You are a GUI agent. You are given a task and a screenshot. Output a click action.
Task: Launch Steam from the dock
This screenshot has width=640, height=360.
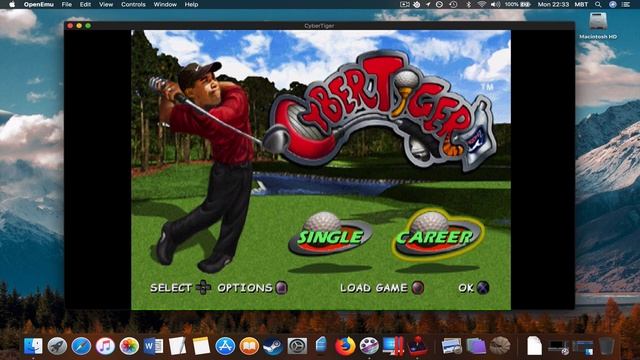click(x=273, y=346)
